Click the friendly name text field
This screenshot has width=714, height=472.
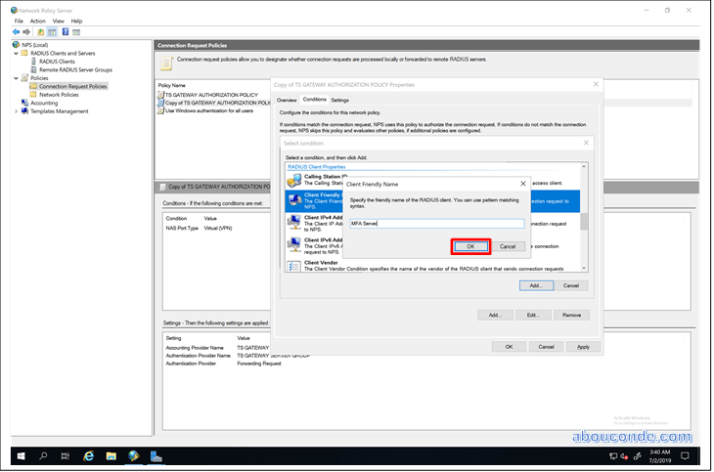(435, 223)
